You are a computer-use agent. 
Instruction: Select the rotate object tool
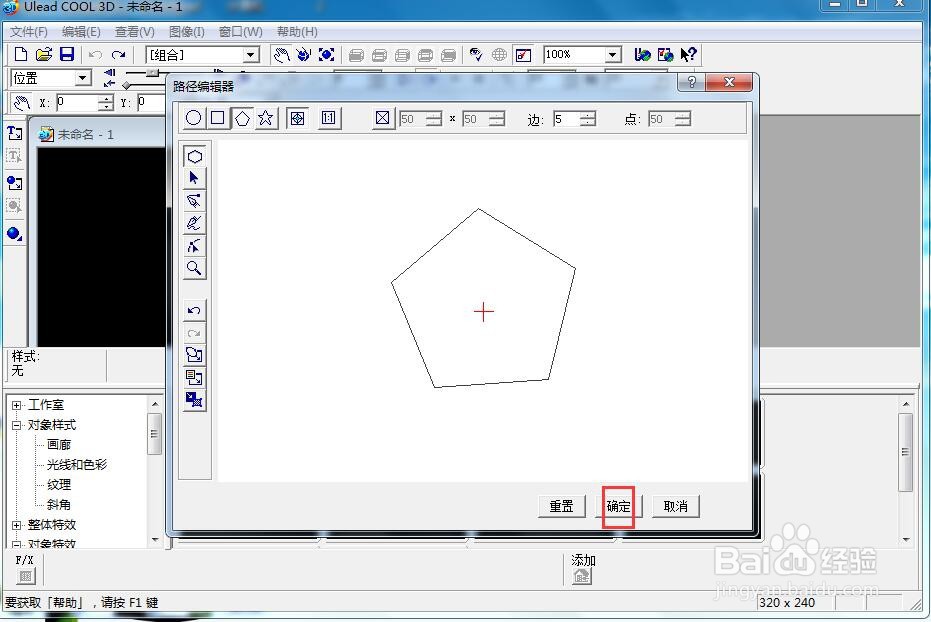(303, 55)
